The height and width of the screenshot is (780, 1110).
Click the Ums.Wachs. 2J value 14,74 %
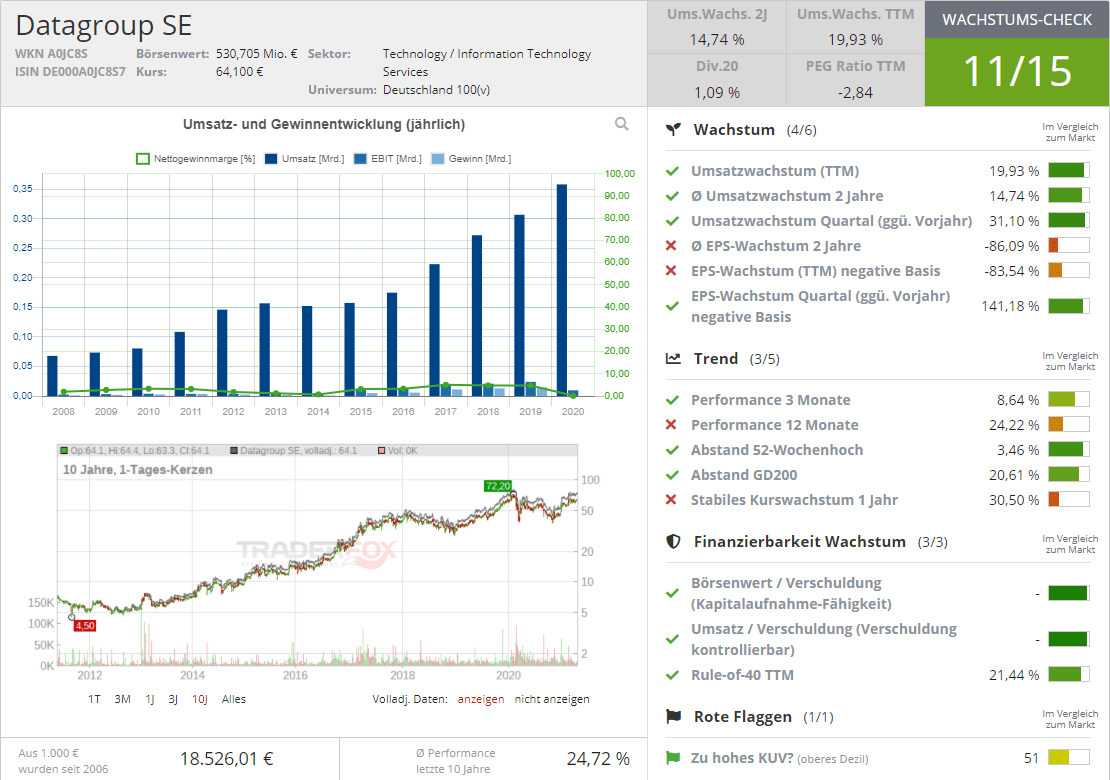717,40
